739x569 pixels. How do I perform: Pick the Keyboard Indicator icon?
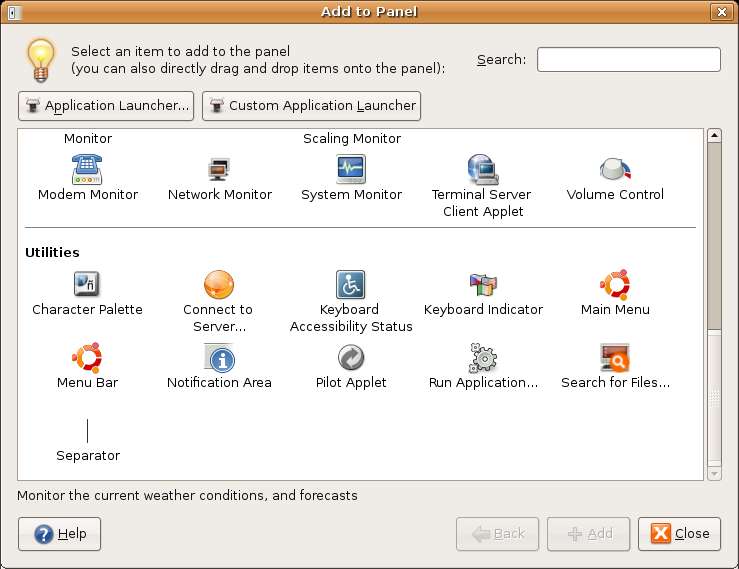pyautogui.click(x=483, y=284)
